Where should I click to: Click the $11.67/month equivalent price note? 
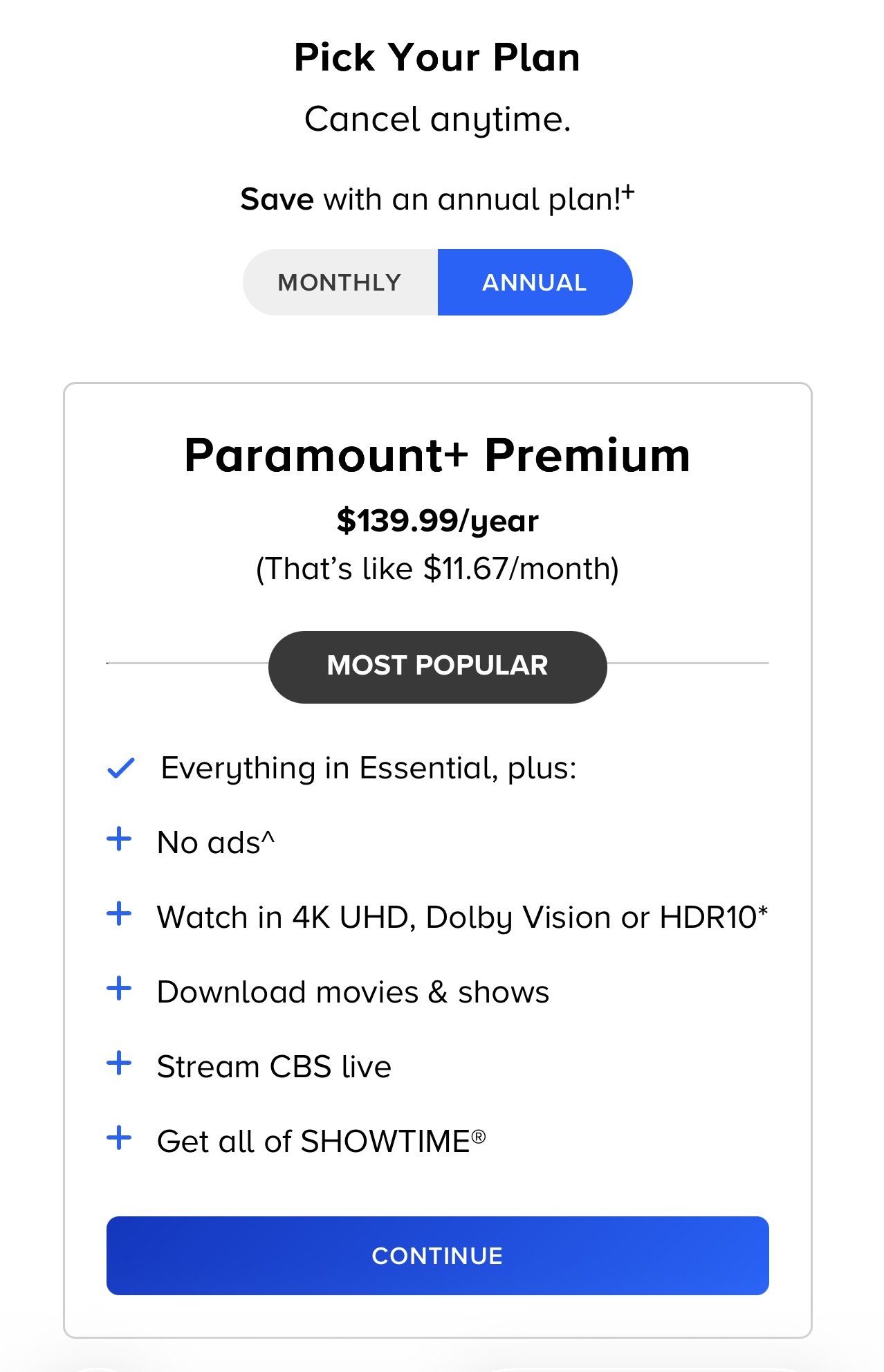(437, 569)
